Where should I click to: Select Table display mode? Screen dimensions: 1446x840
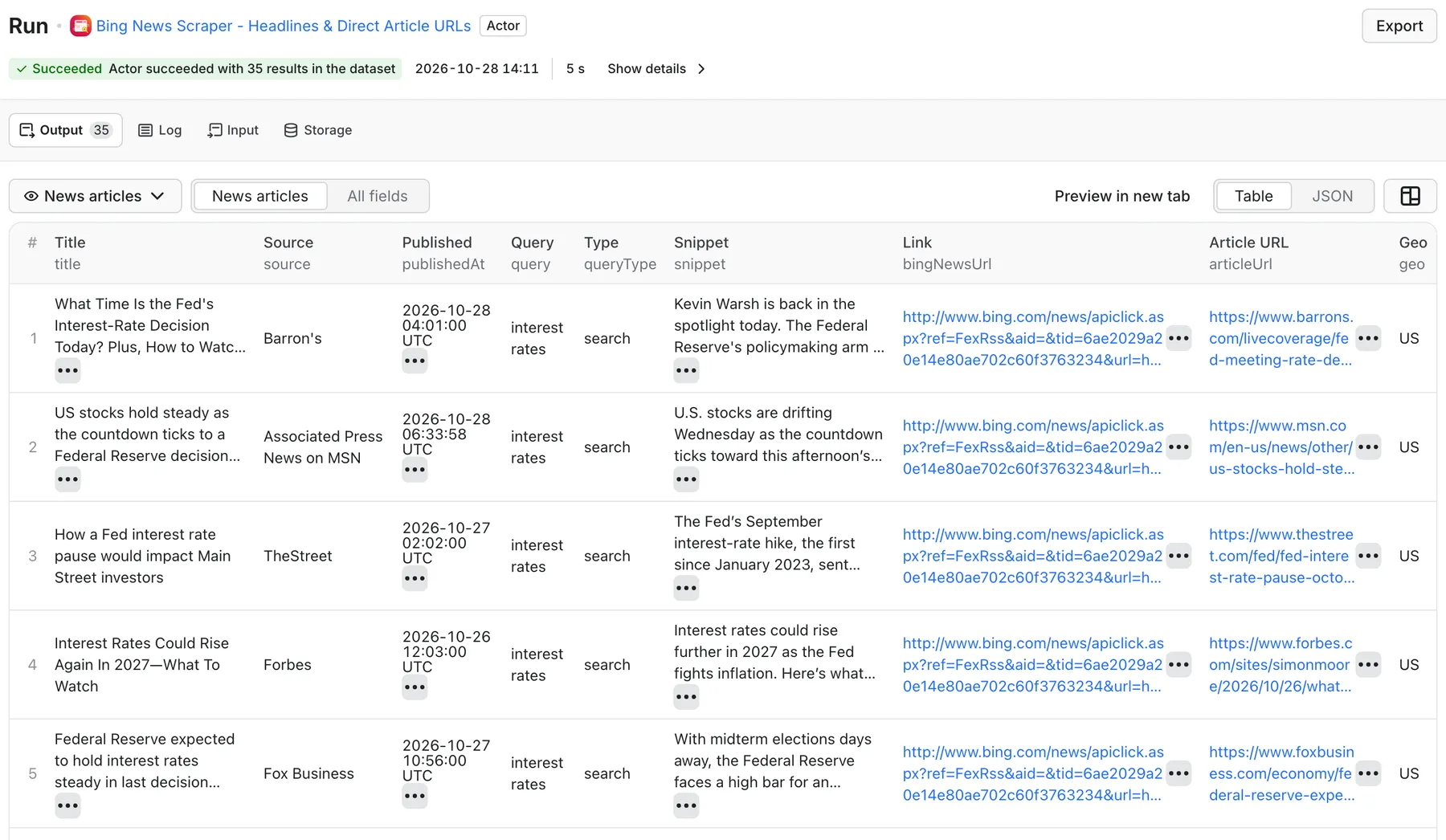1253,196
